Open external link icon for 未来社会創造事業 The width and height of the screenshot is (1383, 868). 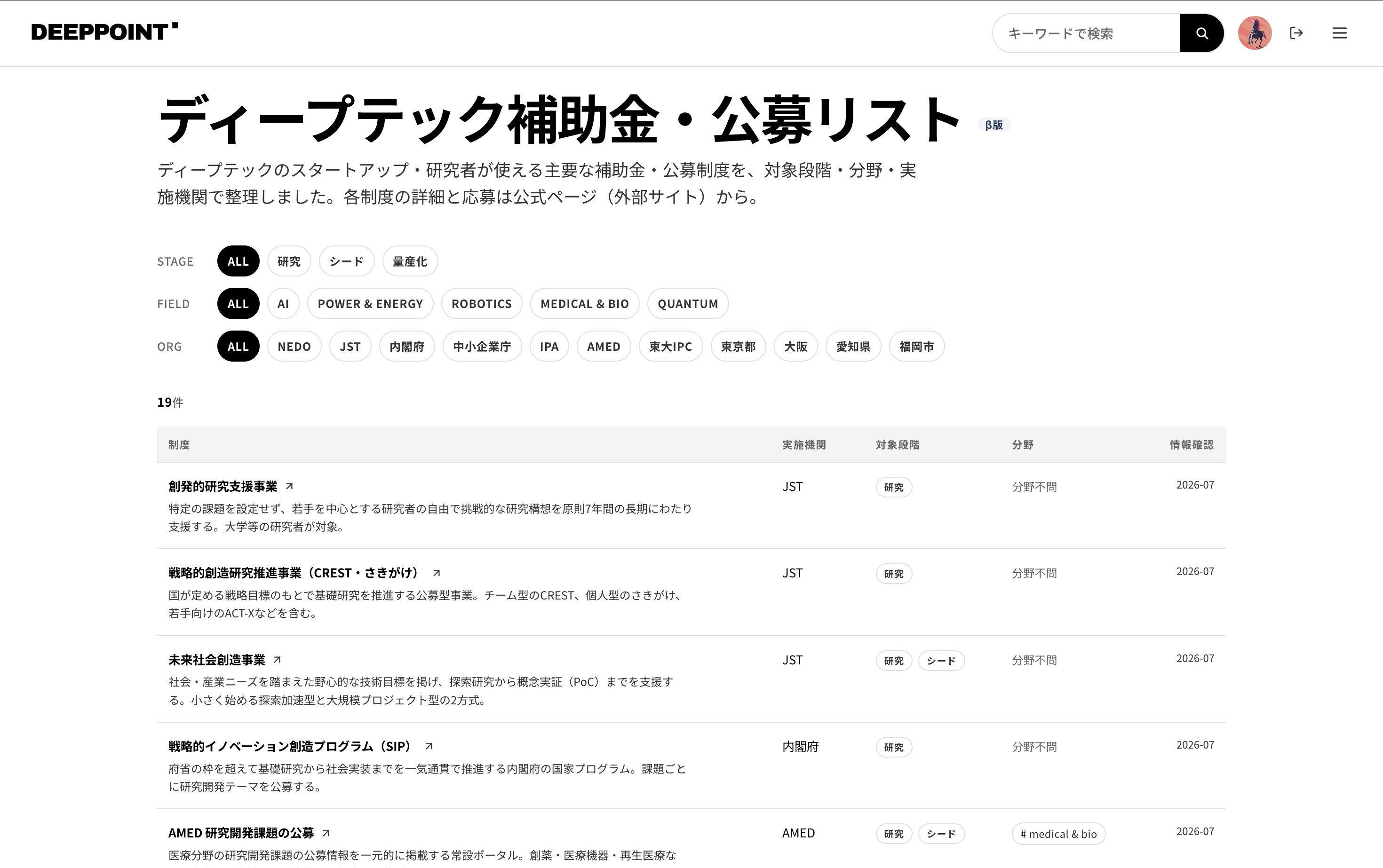[278, 660]
